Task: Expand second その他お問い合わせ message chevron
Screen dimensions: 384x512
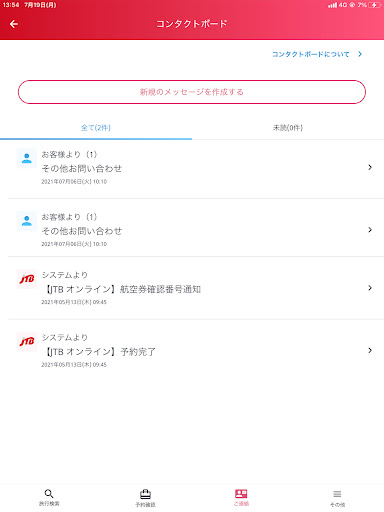Action: pyautogui.click(x=370, y=230)
